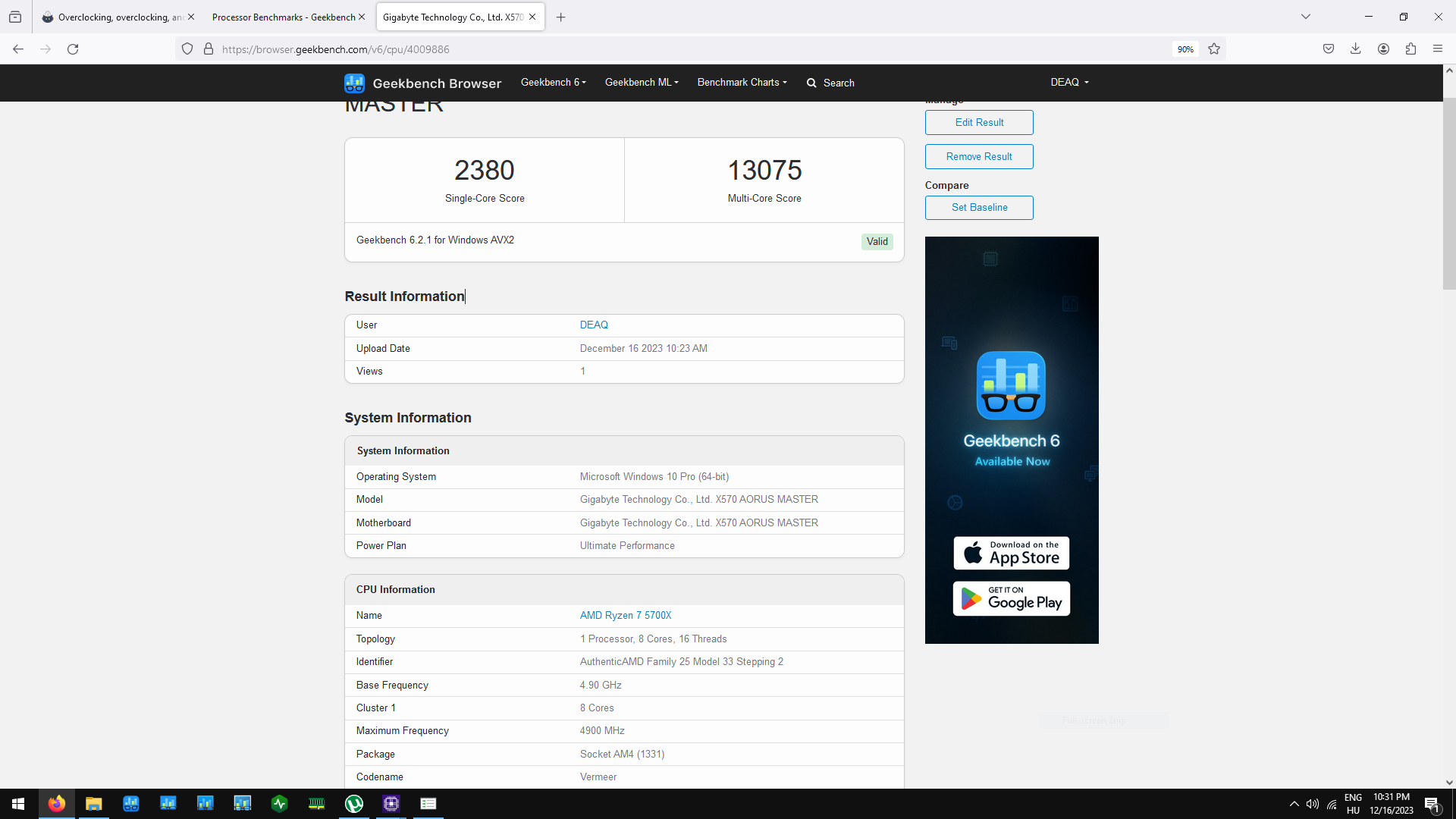The image size is (1456, 819).
Task: Open the taskbar clock and date
Action: tap(1392, 804)
